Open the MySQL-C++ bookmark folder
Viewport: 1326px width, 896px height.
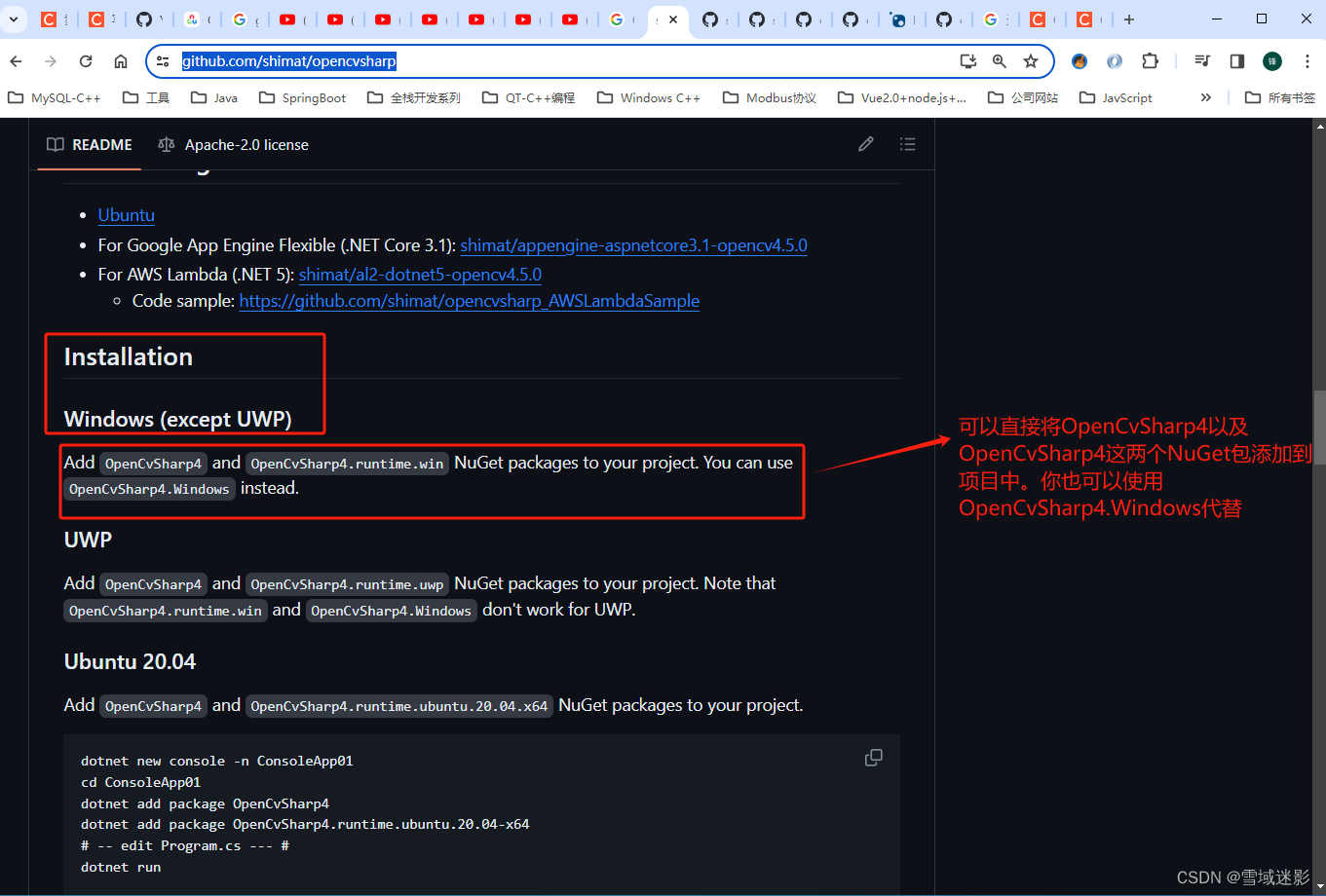click(55, 97)
